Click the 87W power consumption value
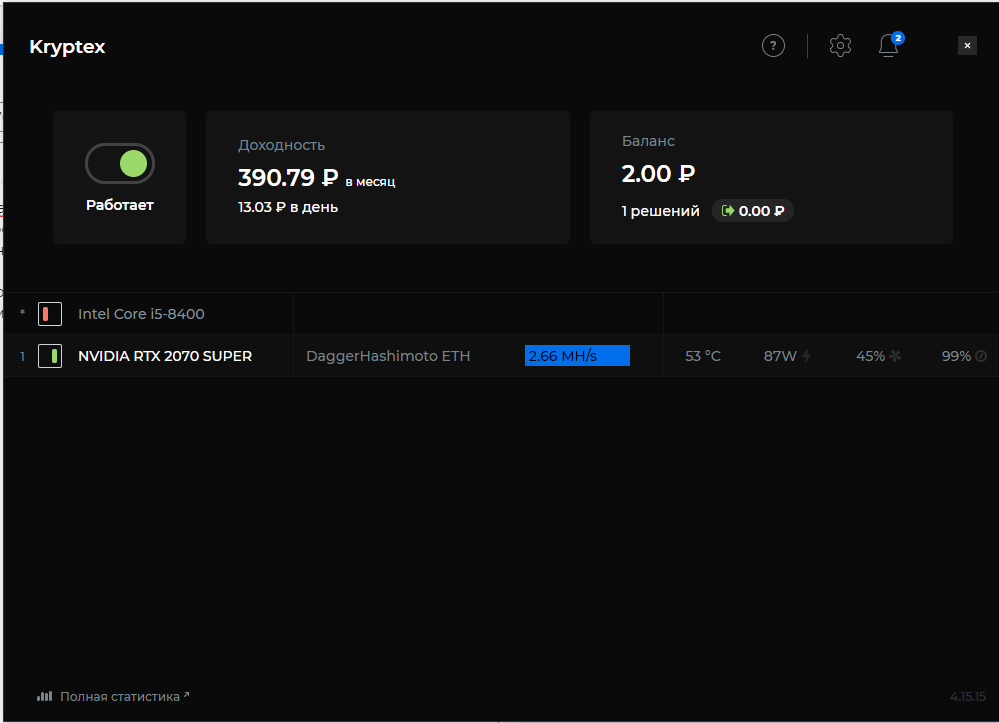The height and width of the screenshot is (723, 999). tap(780, 356)
